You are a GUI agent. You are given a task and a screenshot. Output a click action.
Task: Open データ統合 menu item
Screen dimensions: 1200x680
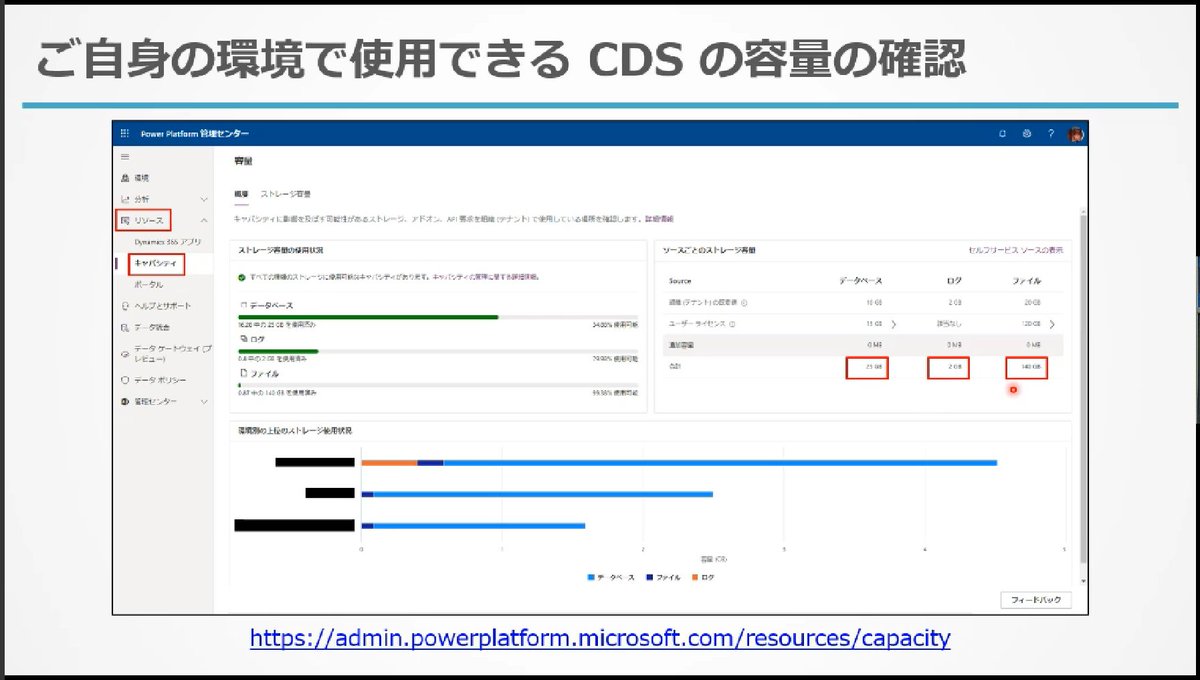(152, 328)
